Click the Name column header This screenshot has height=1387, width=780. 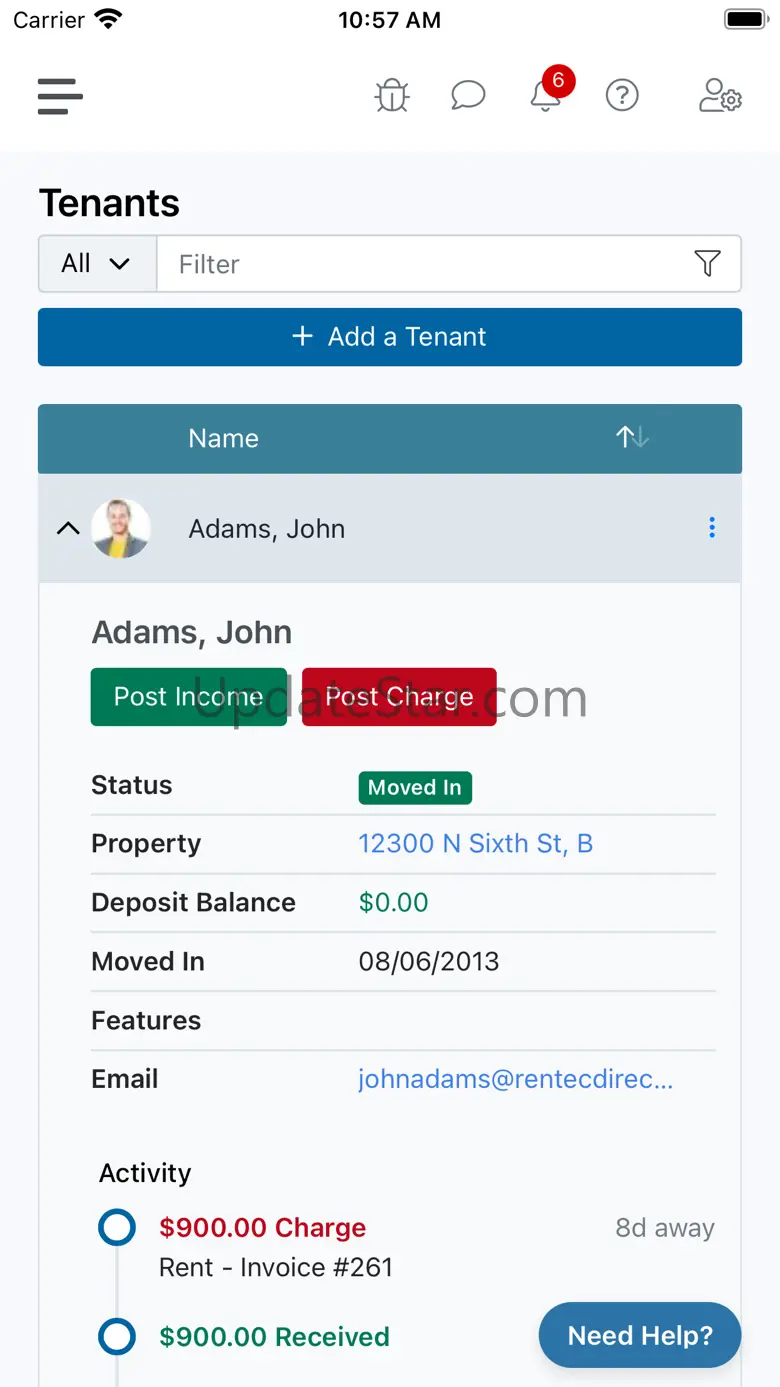click(223, 438)
